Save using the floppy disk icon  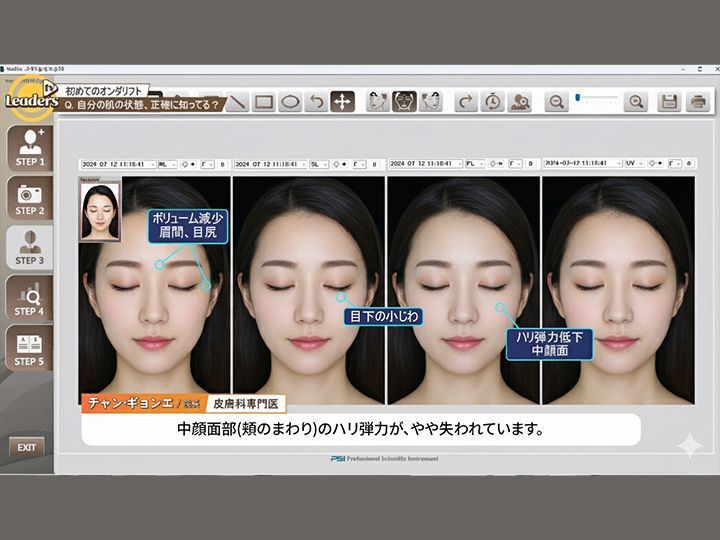tap(669, 102)
